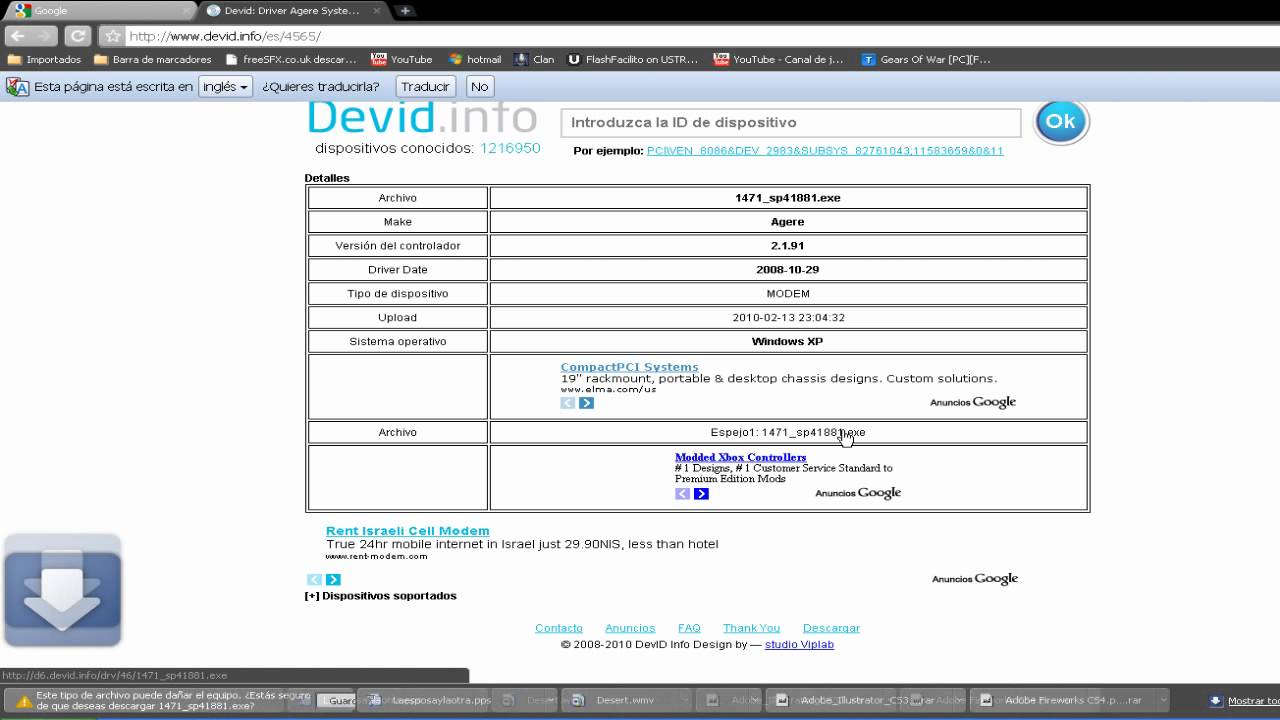1280x720 pixels.
Task: Click the No button in translation bar
Action: [479, 87]
